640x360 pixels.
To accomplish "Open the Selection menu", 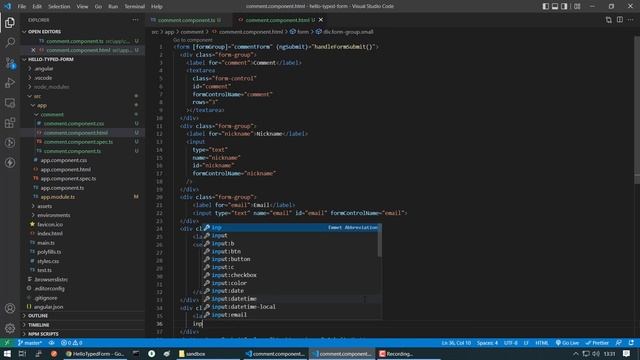I will pos(59,6).
